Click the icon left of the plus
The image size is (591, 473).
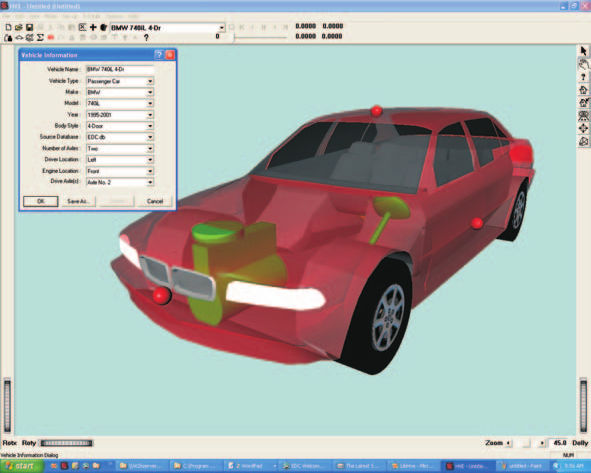tap(82, 27)
